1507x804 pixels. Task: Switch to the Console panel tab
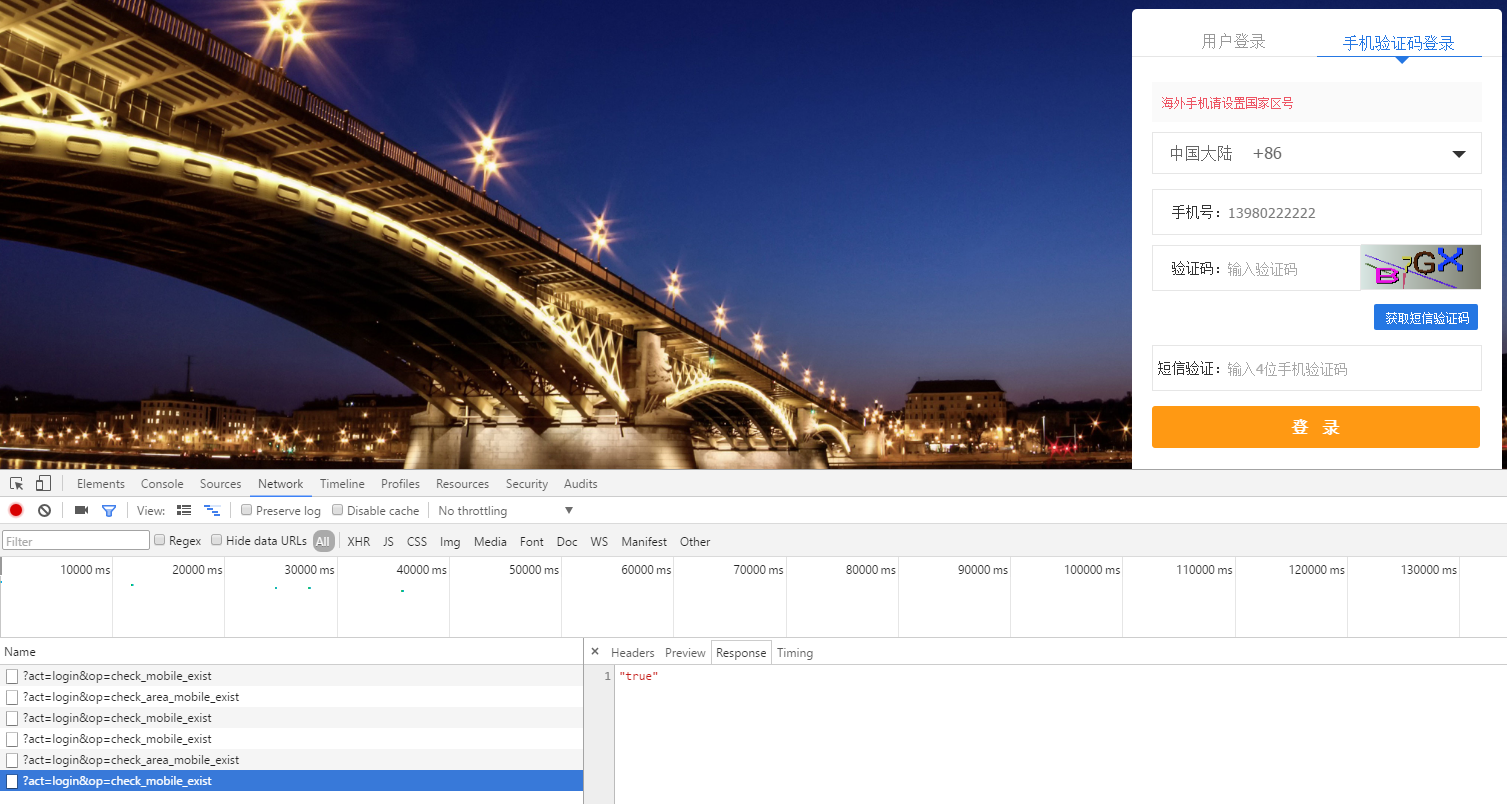click(162, 484)
